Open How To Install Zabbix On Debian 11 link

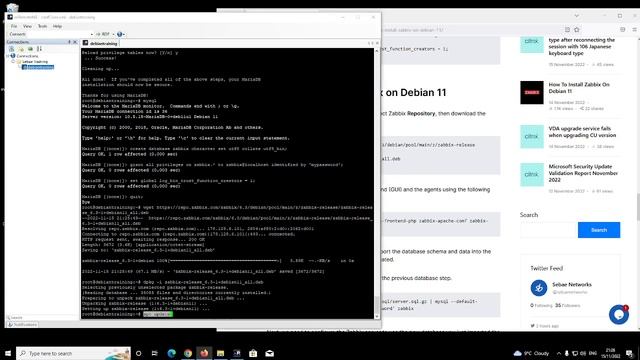579,88
